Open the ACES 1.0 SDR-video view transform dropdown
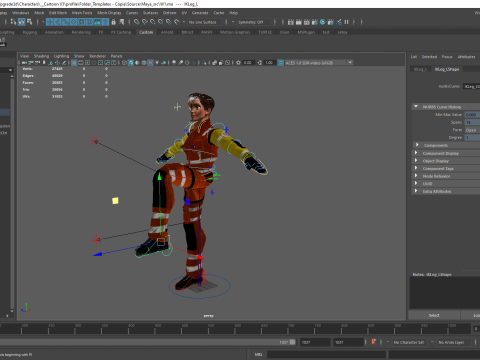The image size is (480, 360). (x=319, y=63)
